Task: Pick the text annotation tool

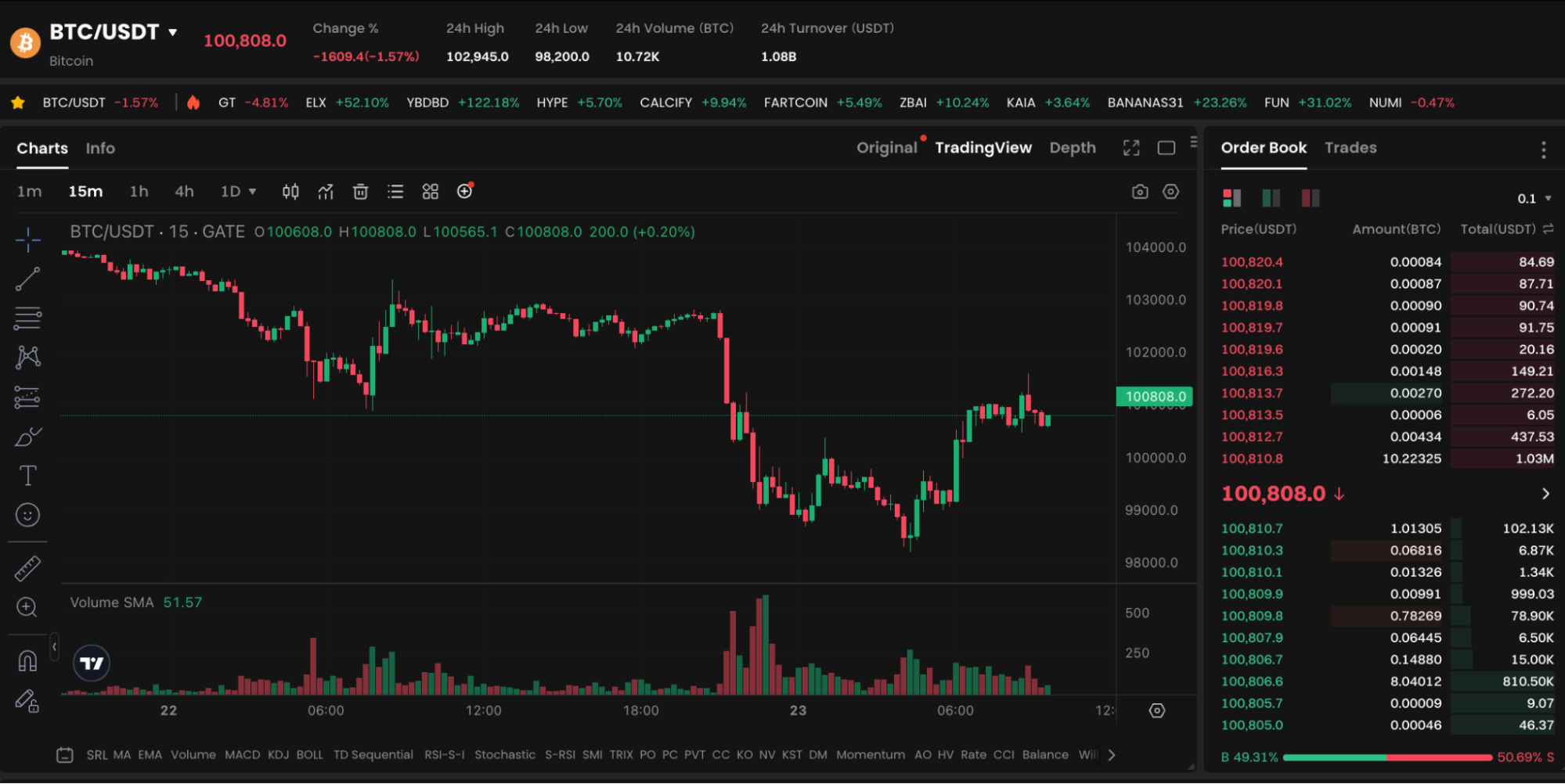Action: click(x=27, y=476)
